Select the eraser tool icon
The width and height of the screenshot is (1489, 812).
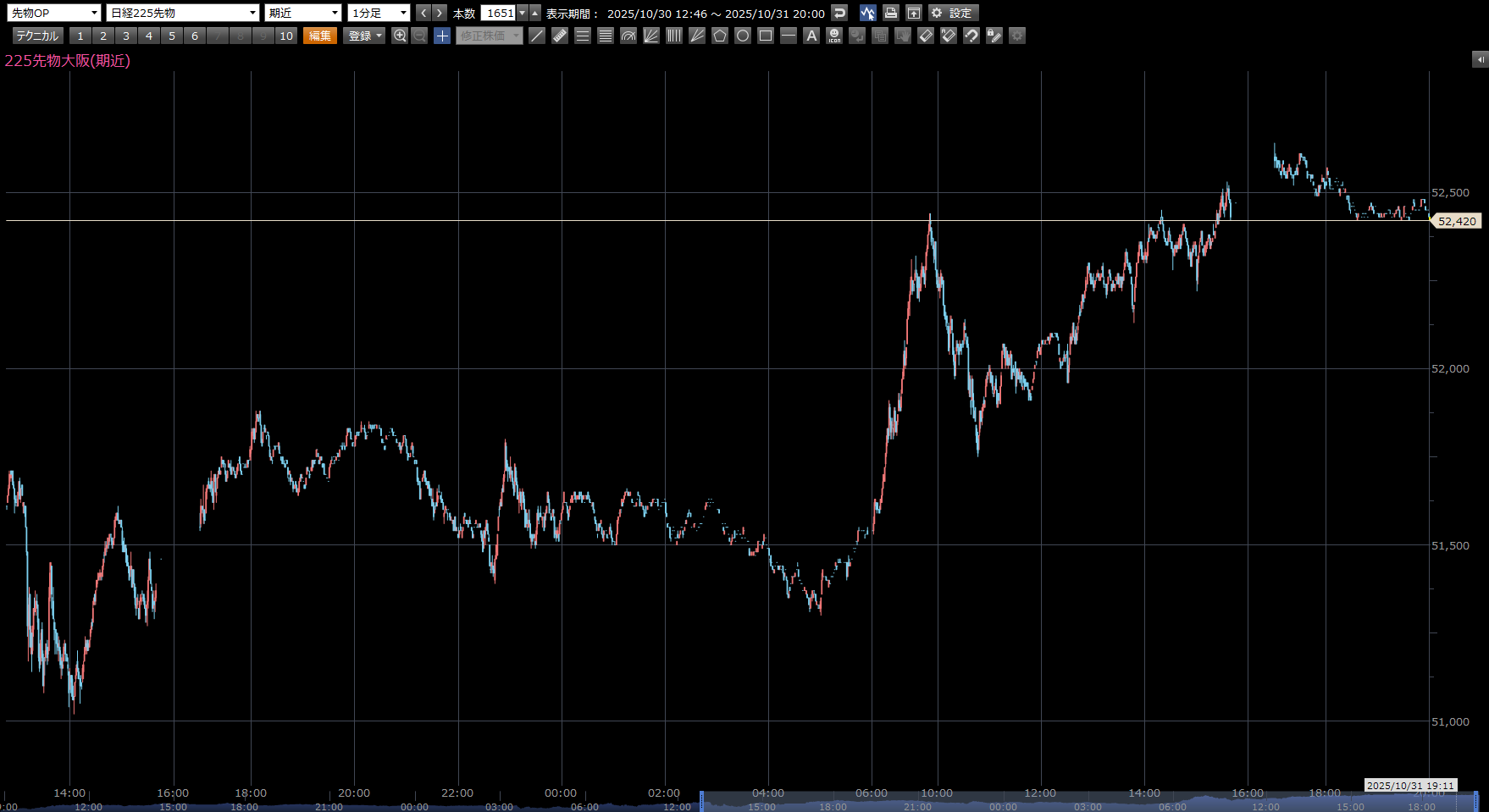(x=926, y=36)
